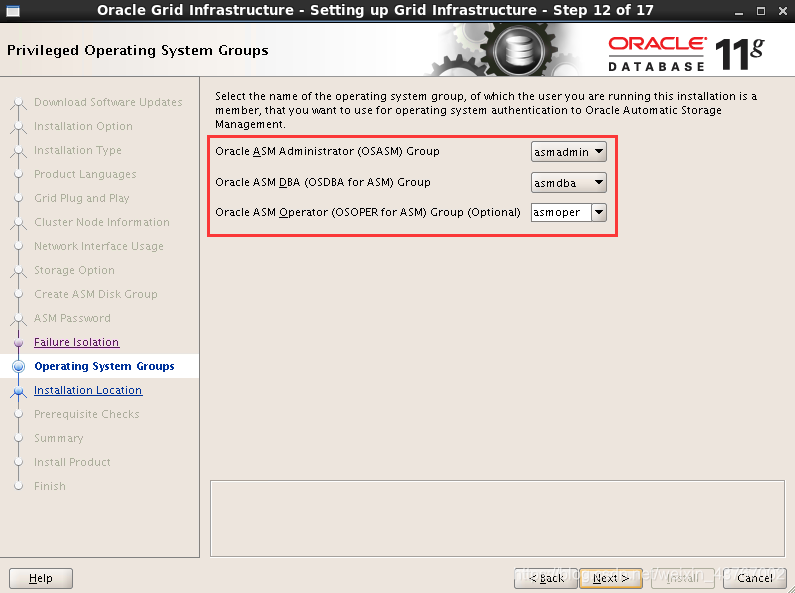Open the Failure Isolation step link
This screenshot has width=795, height=593.
77,342
